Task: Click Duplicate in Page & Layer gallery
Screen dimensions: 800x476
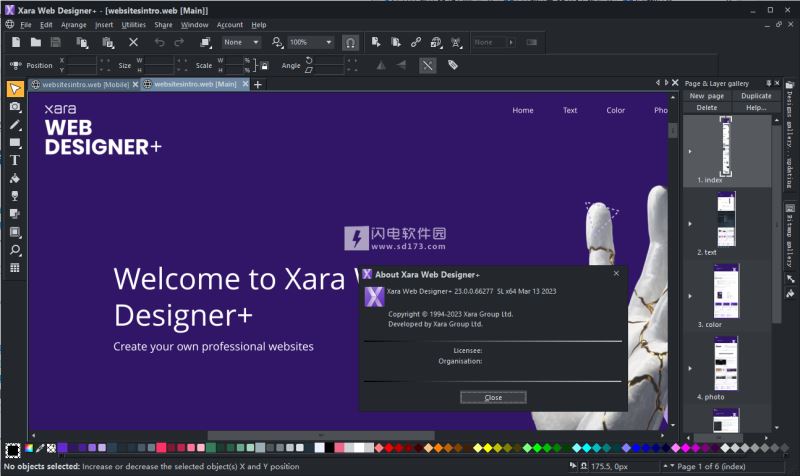Action: (756, 96)
